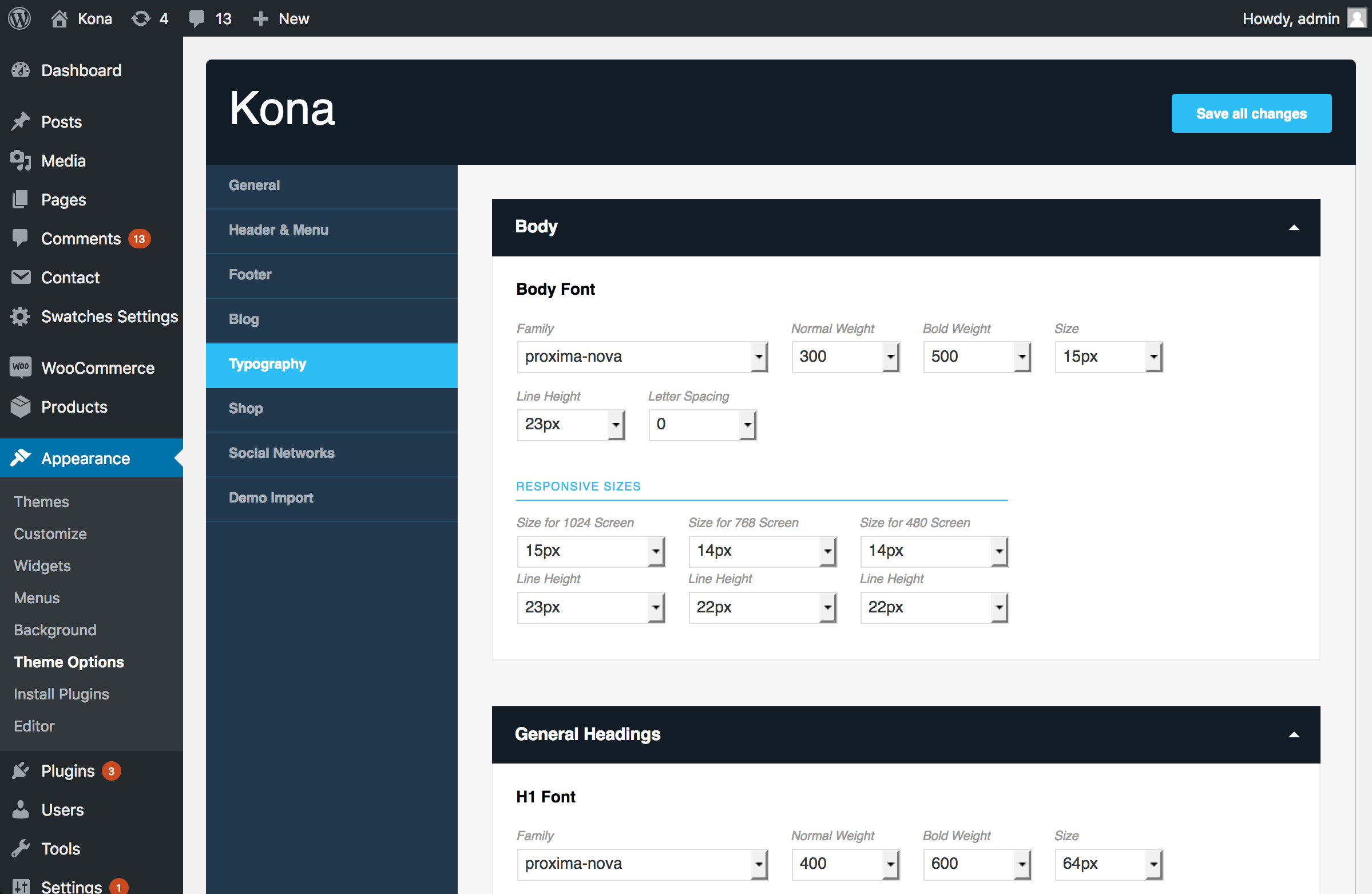Click the WooCommerce woo icon

coord(21,367)
